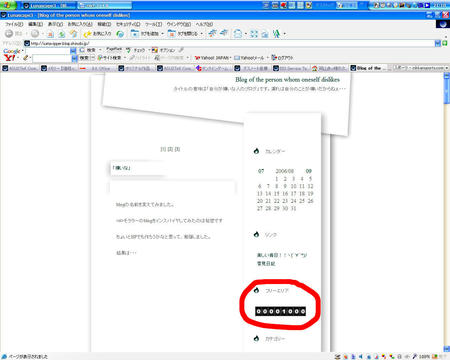Click the vertical scrollbar thumb
Image resolution: width=450 pixels, height=360 pixels.
tap(447, 91)
